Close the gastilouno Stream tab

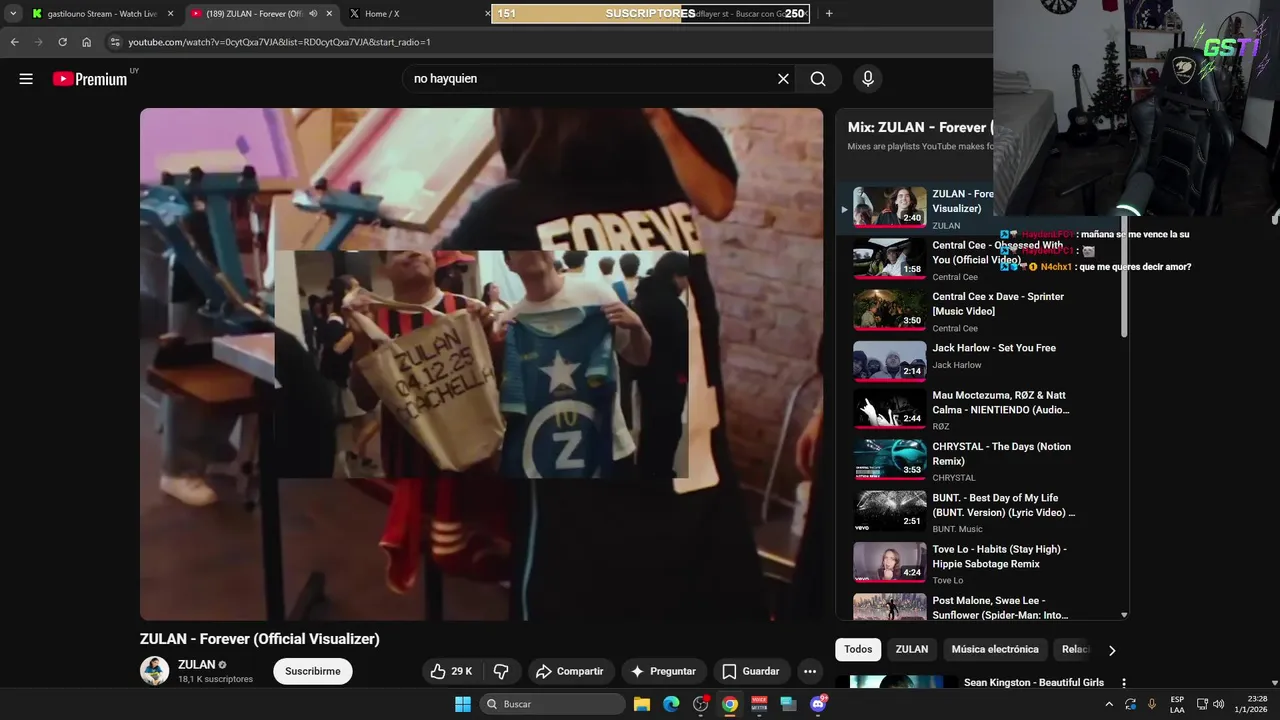[x=170, y=14]
